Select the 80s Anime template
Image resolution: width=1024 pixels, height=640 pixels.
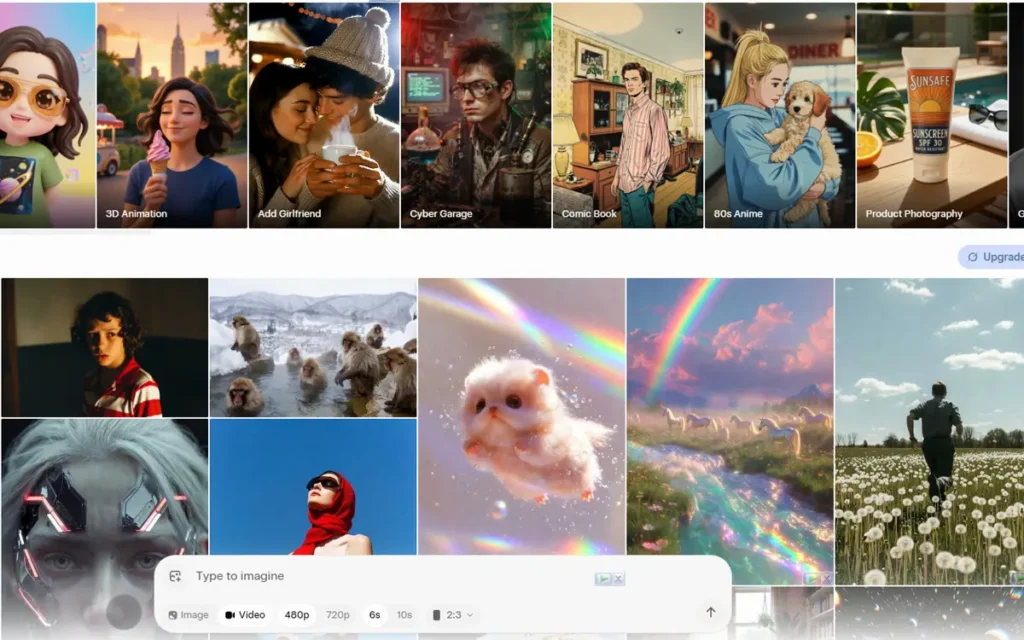point(780,110)
